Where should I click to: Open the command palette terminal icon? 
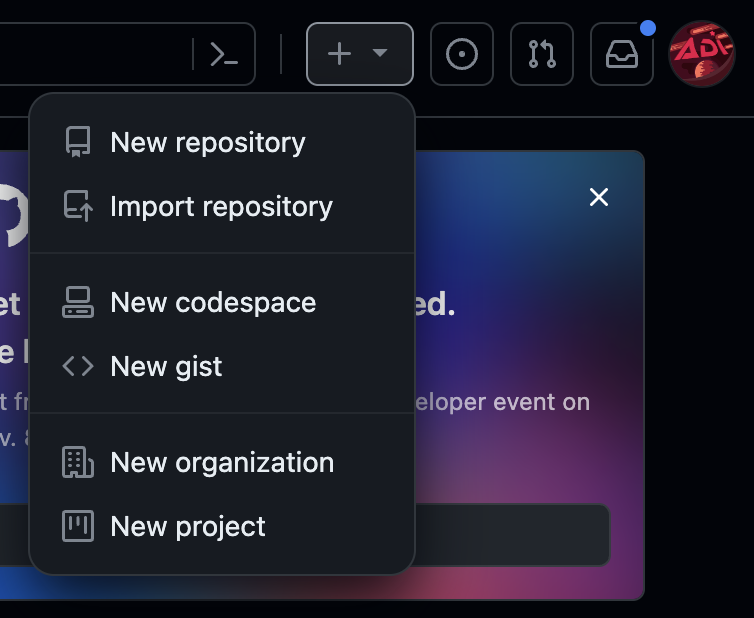point(224,54)
